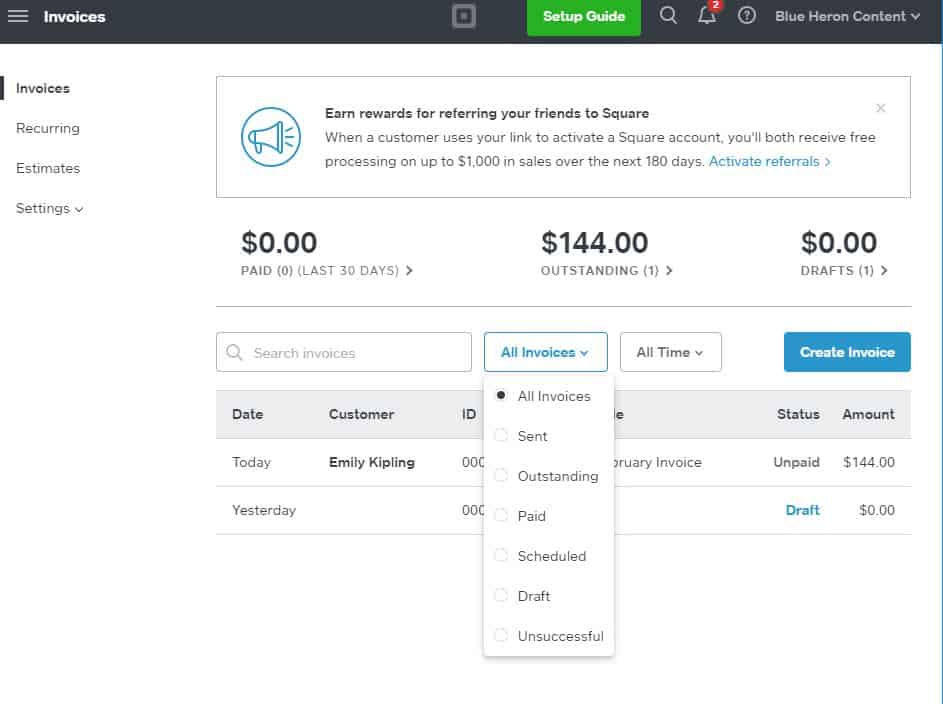Go to Invoices in sidebar
943x704 pixels.
pos(43,88)
